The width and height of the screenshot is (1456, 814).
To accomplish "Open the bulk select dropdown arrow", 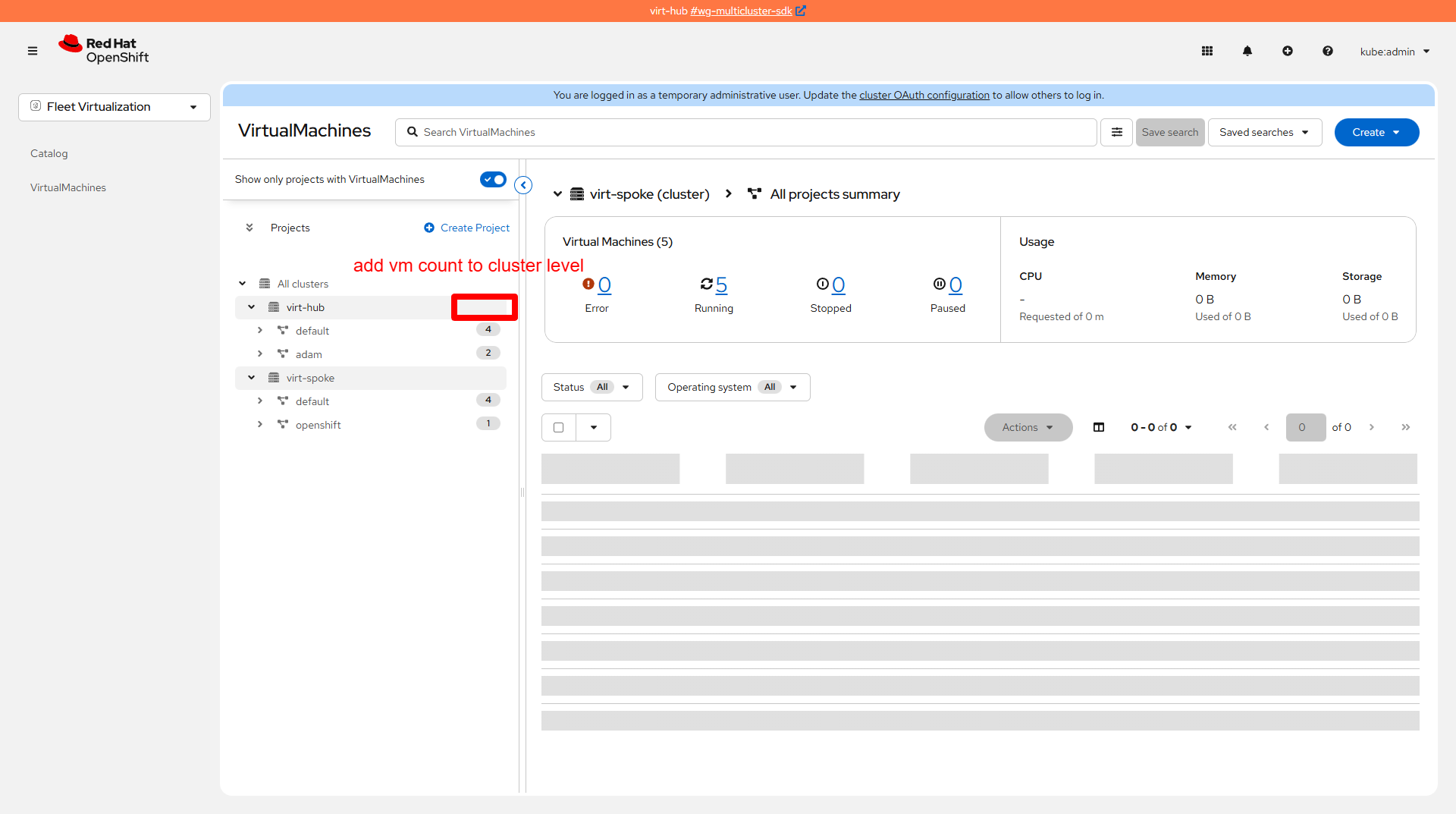I will point(594,427).
